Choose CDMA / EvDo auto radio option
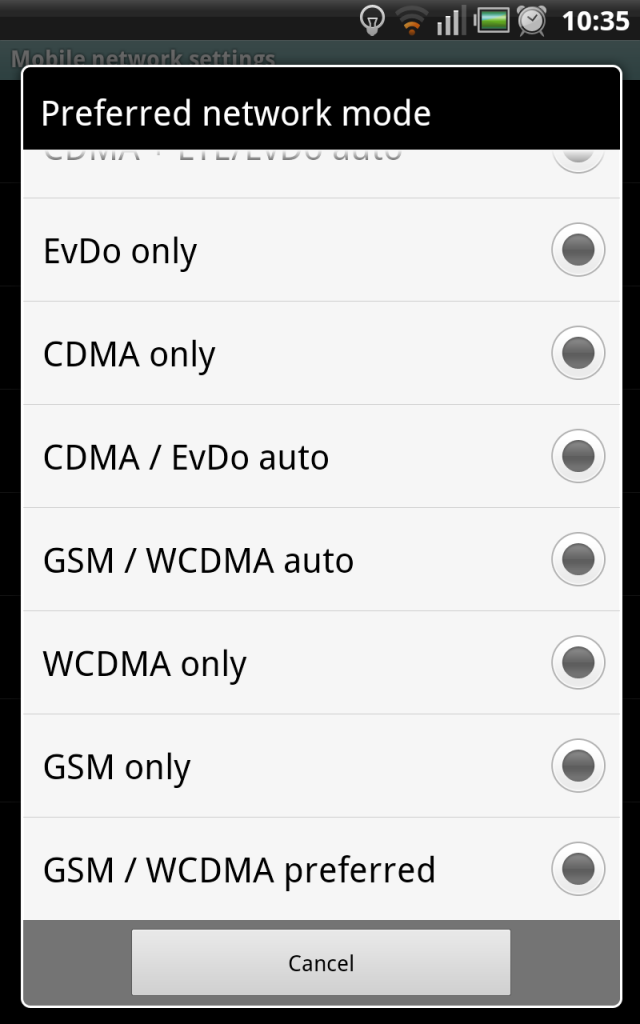The image size is (640, 1024). click(x=578, y=456)
